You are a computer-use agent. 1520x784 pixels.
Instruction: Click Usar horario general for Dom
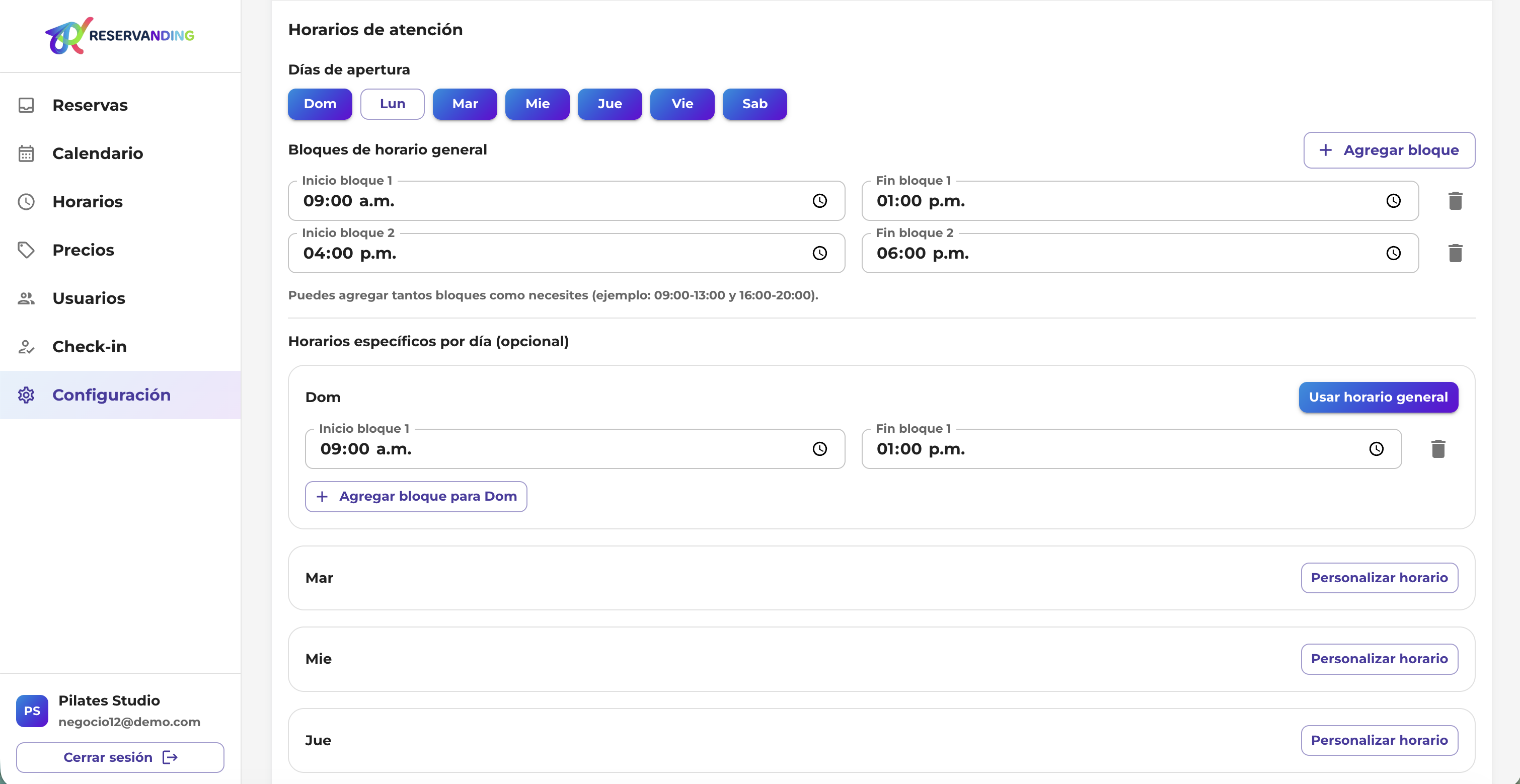click(x=1379, y=397)
